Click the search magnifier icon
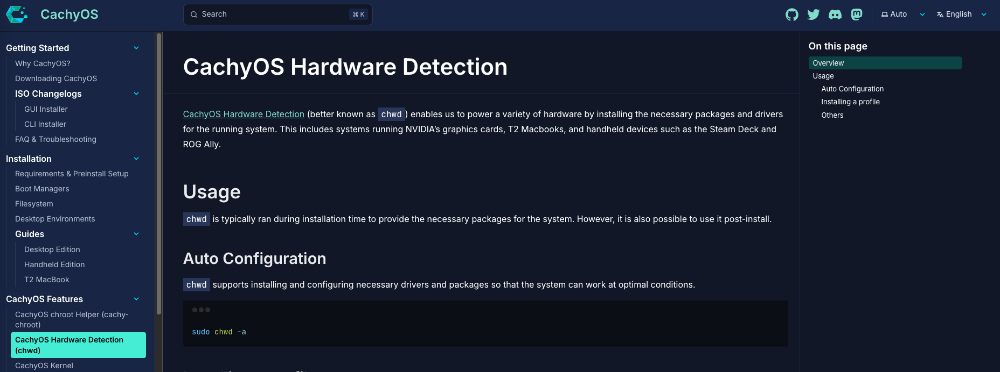The width and height of the screenshot is (1000, 372). pyautogui.click(x=194, y=14)
